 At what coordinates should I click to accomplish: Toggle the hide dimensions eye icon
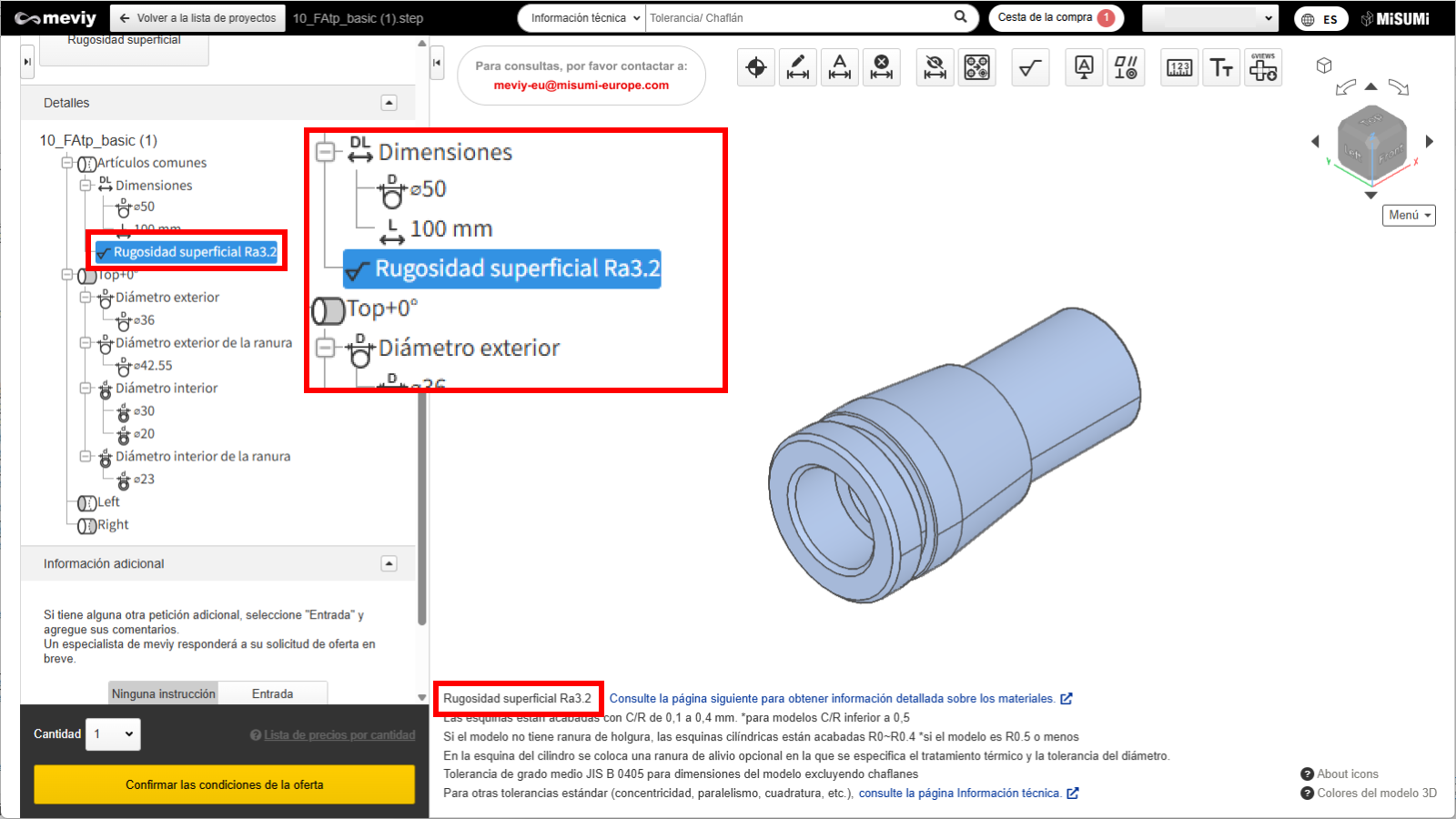click(x=935, y=68)
